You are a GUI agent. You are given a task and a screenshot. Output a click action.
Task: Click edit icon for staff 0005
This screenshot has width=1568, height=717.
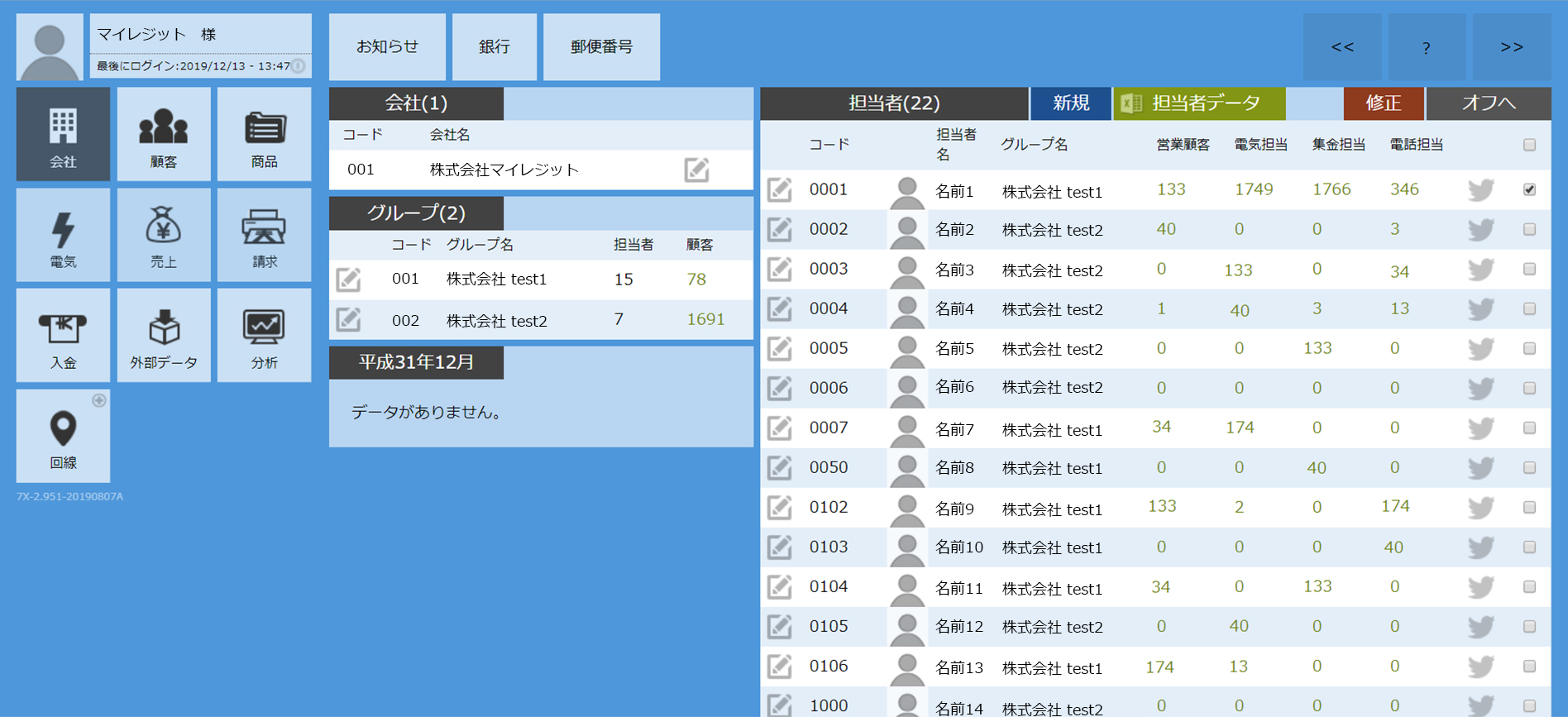(x=779, y=348)
